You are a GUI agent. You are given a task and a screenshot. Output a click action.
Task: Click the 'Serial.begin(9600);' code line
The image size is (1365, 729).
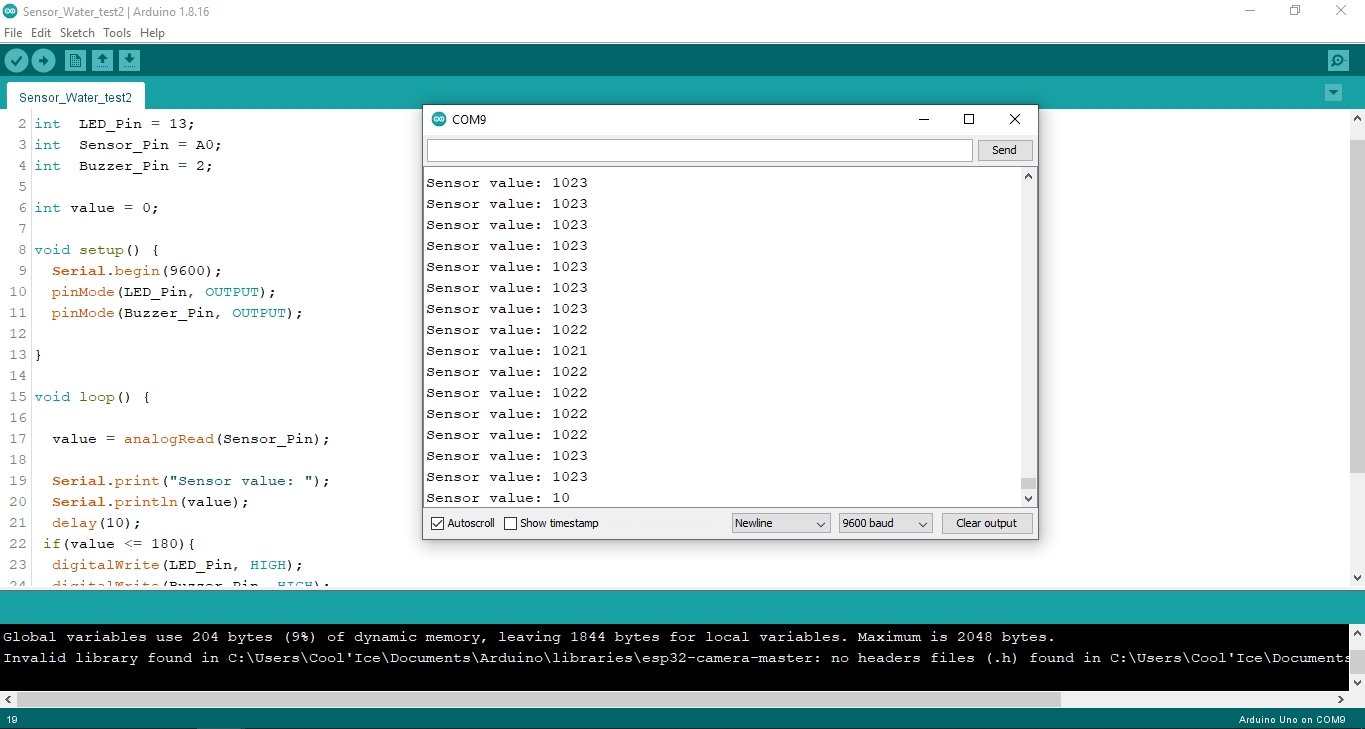(137, 271)
